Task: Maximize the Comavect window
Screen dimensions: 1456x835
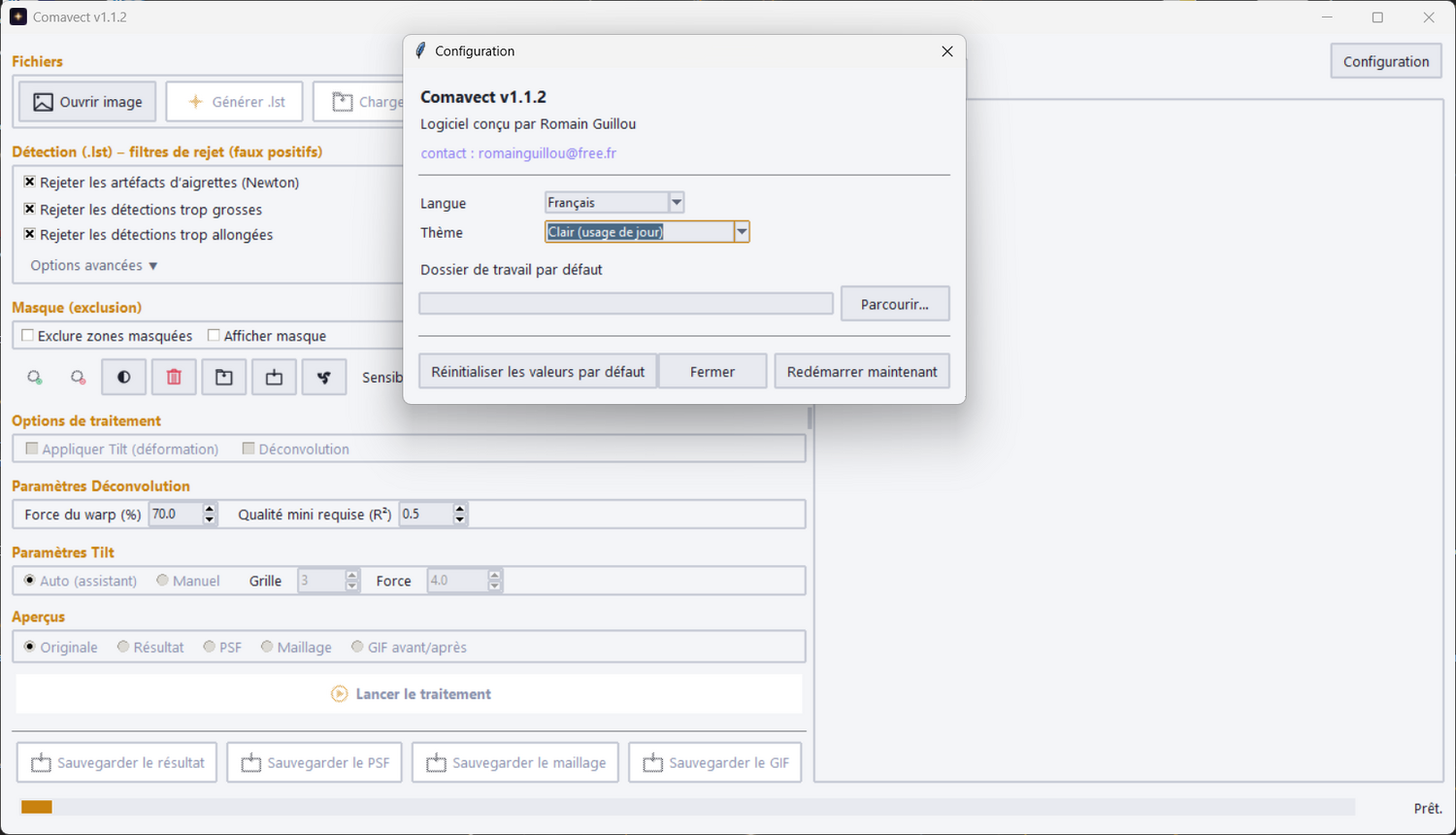Action: point(1377,17)
